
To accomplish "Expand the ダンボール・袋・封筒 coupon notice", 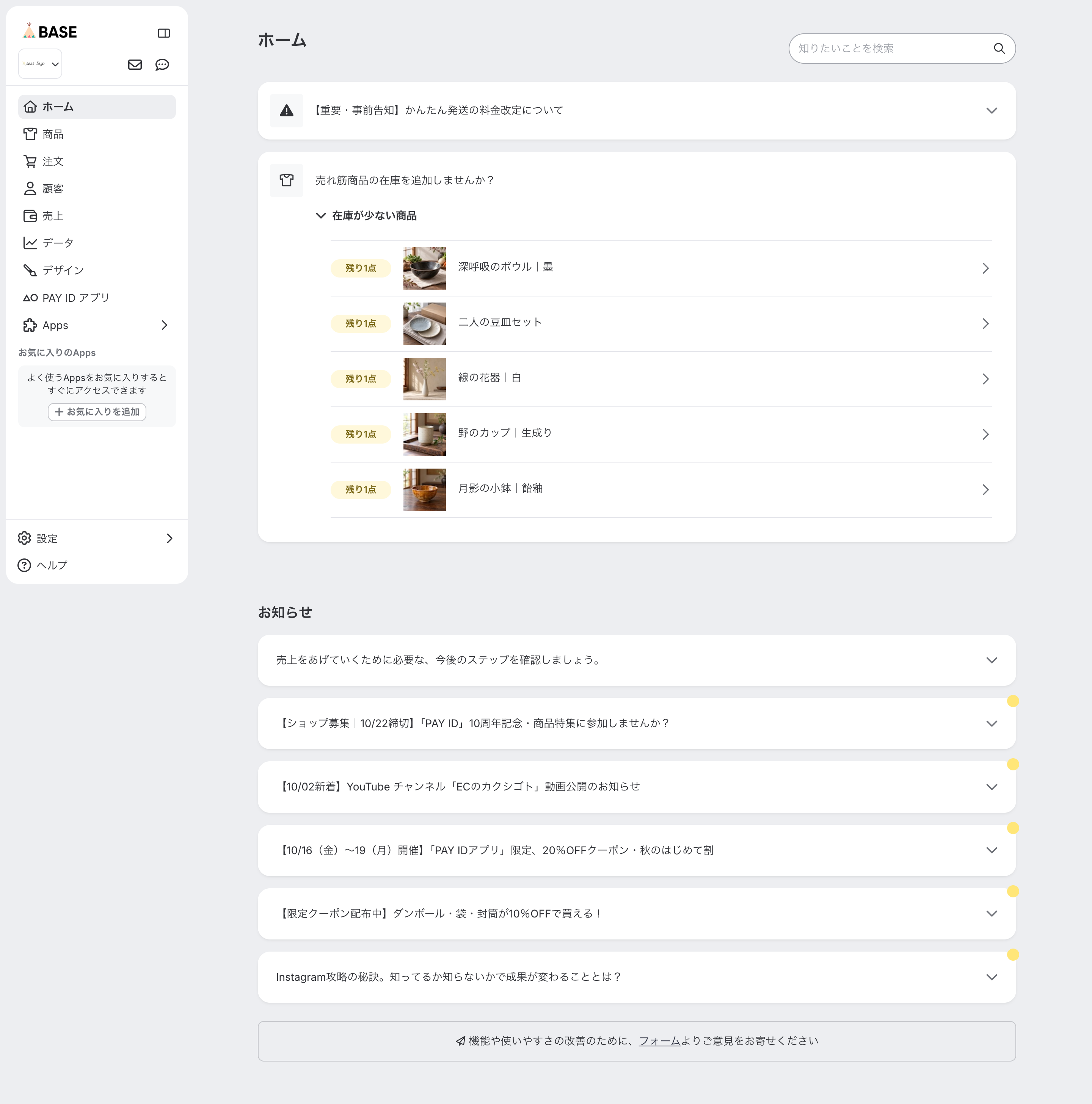I will coord(637,914).
